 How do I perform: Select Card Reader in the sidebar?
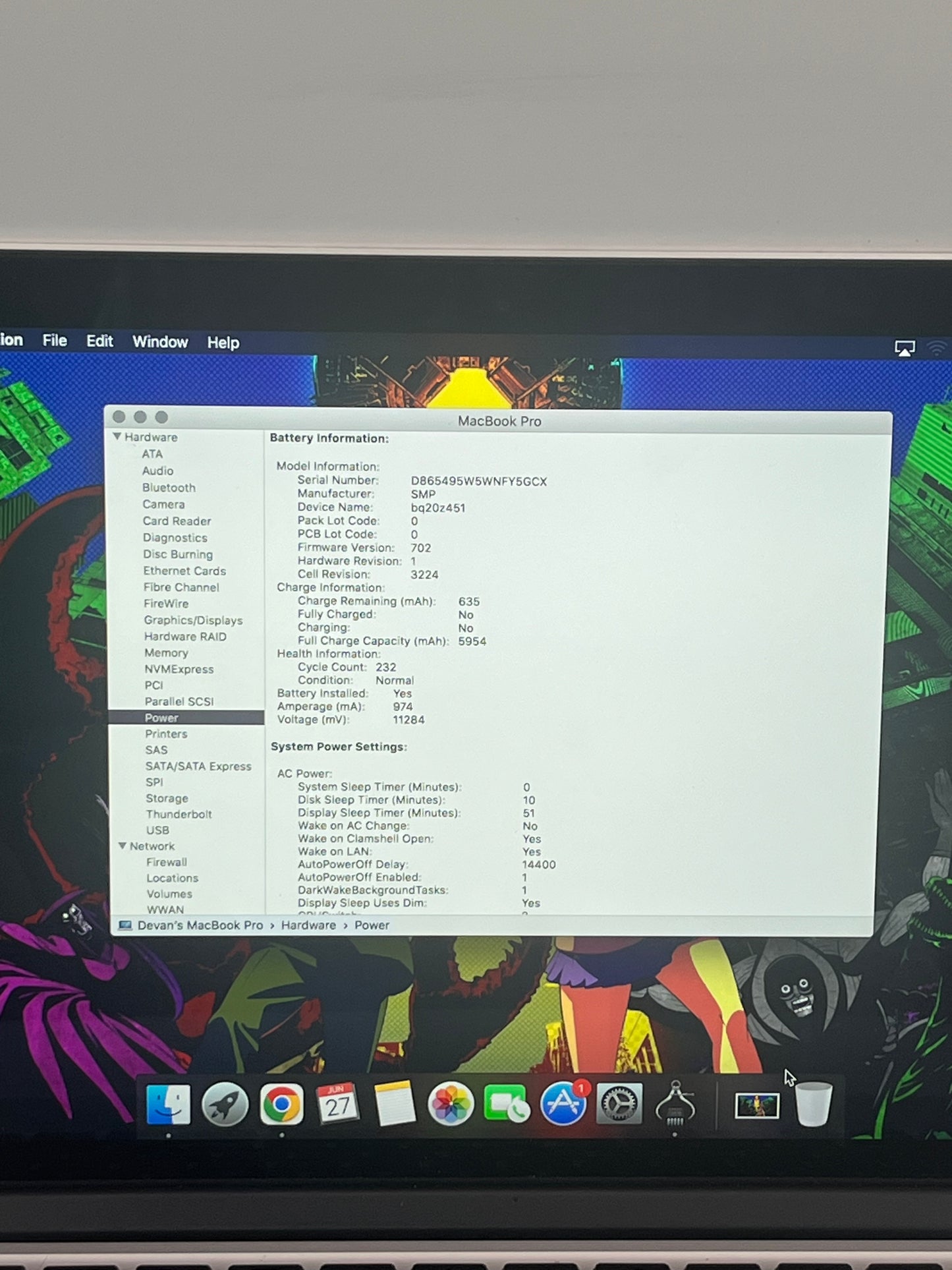coord(177,521)
